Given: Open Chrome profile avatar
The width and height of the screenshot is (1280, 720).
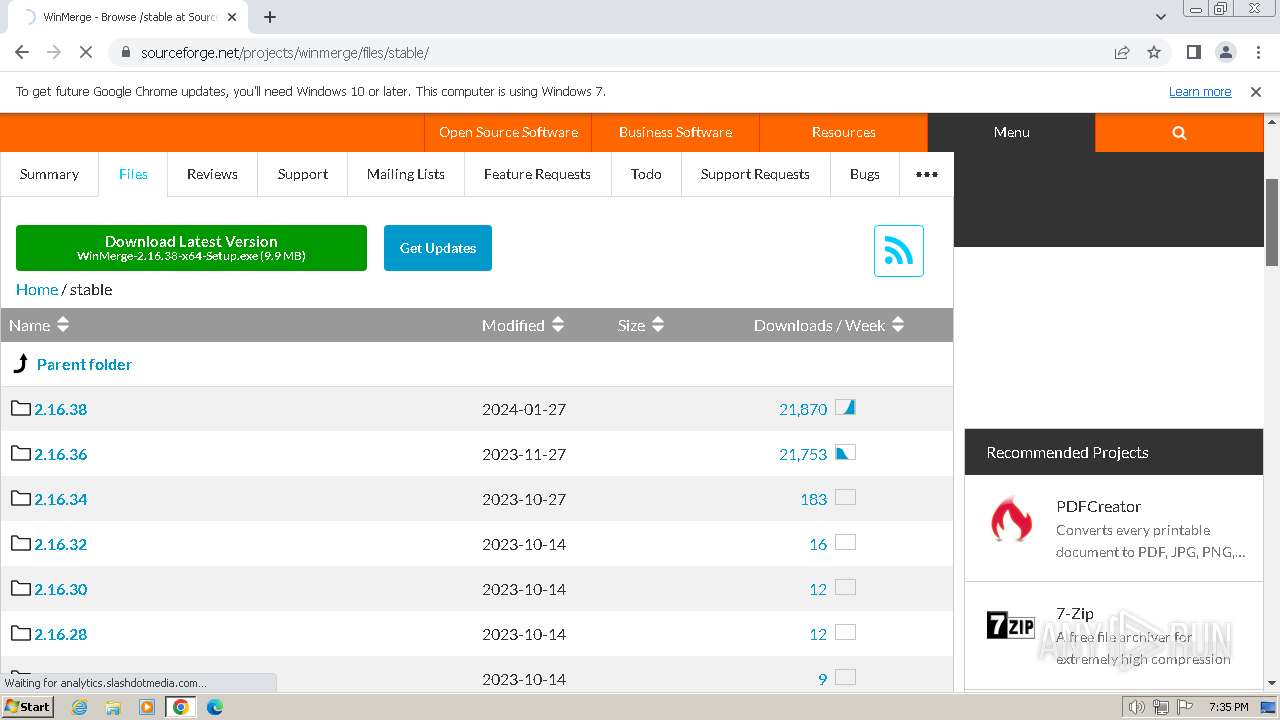Looking at the screenshot, I should [x=1225, y=52].
